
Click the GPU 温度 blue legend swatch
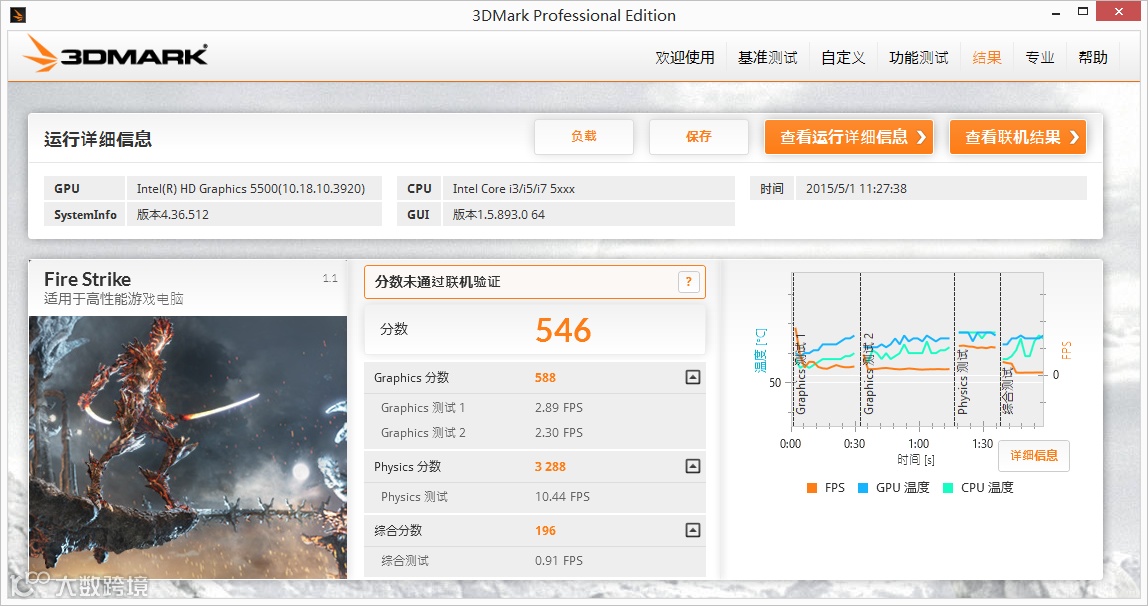862,487
